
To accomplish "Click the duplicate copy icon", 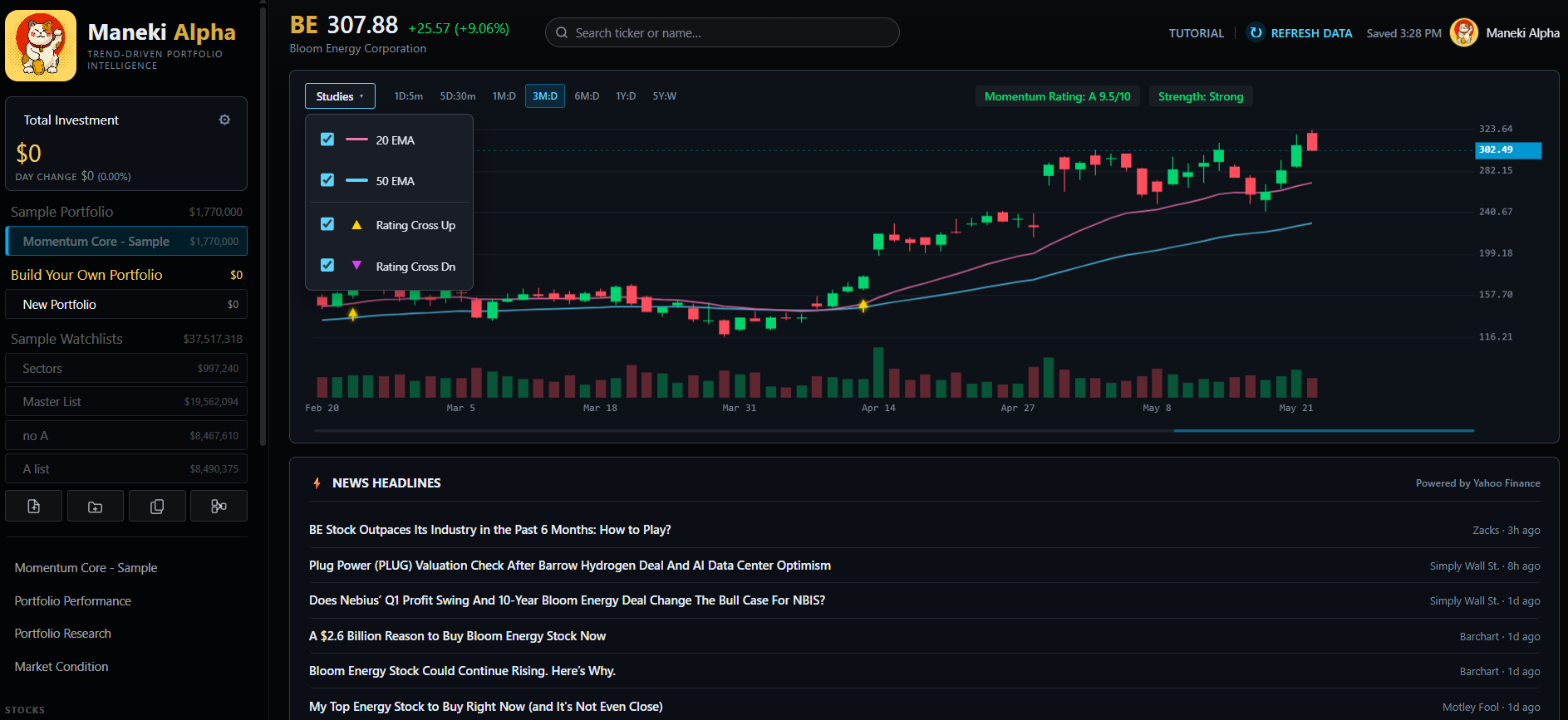I will tap(157, 506).
